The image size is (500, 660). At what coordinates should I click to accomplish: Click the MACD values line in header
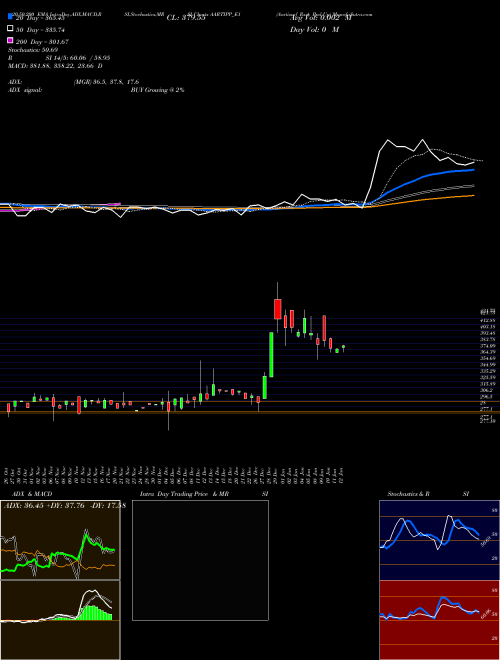point(55,66)
